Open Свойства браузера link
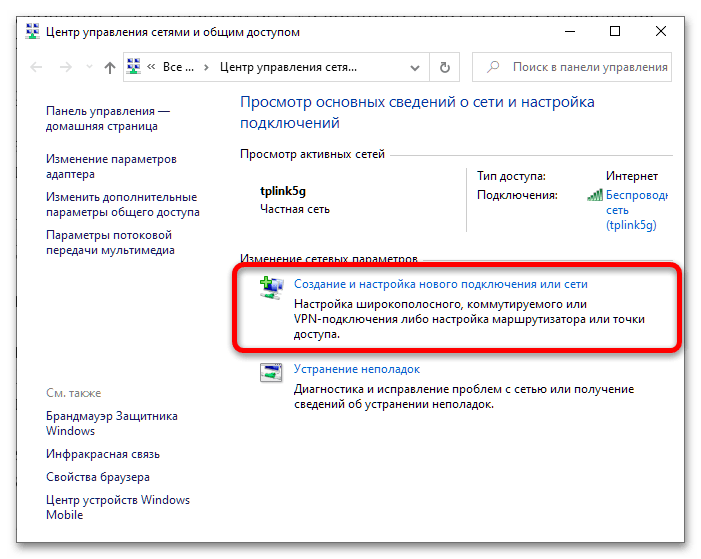The height and width of the screenshot is (559, 701). [x=97, y=477]
